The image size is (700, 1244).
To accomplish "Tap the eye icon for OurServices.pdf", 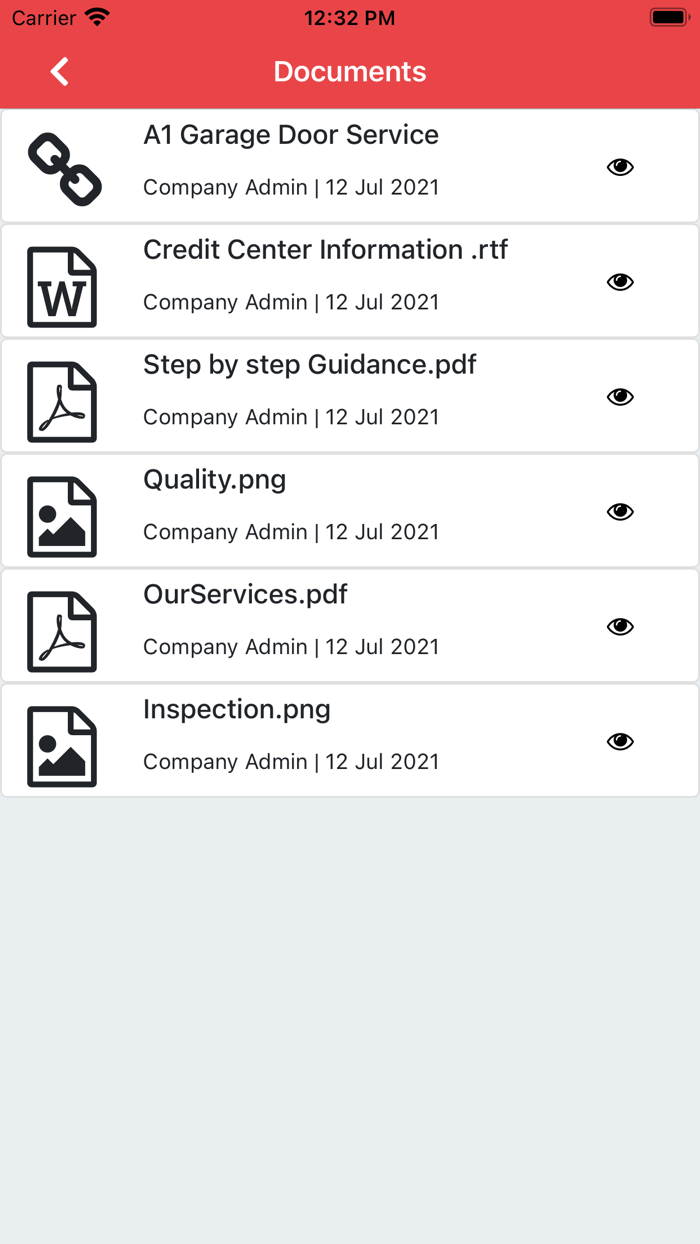I will point(620,627).
